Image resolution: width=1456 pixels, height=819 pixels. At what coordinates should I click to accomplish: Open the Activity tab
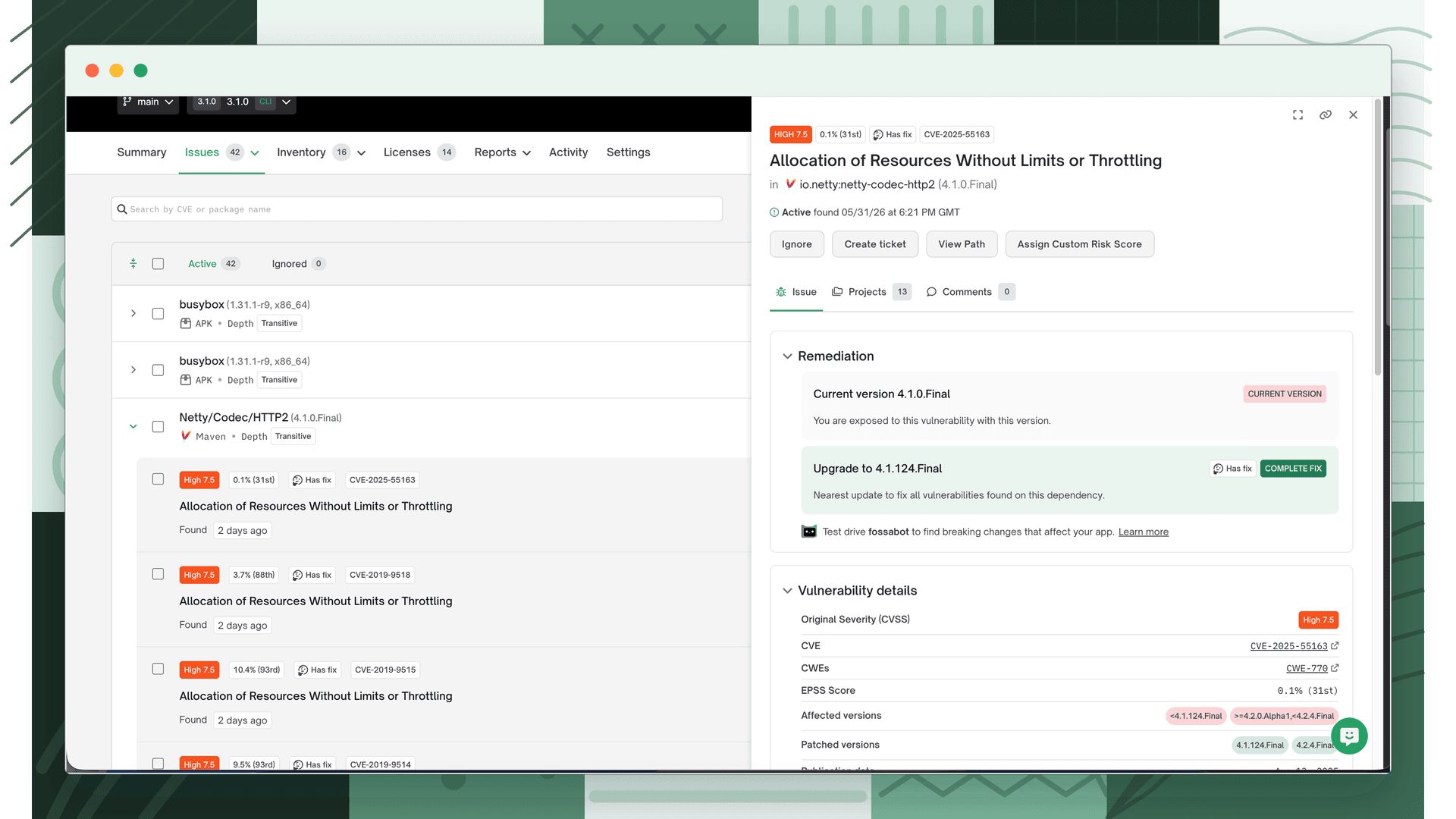pyautogui.click(x=568, y=152)
